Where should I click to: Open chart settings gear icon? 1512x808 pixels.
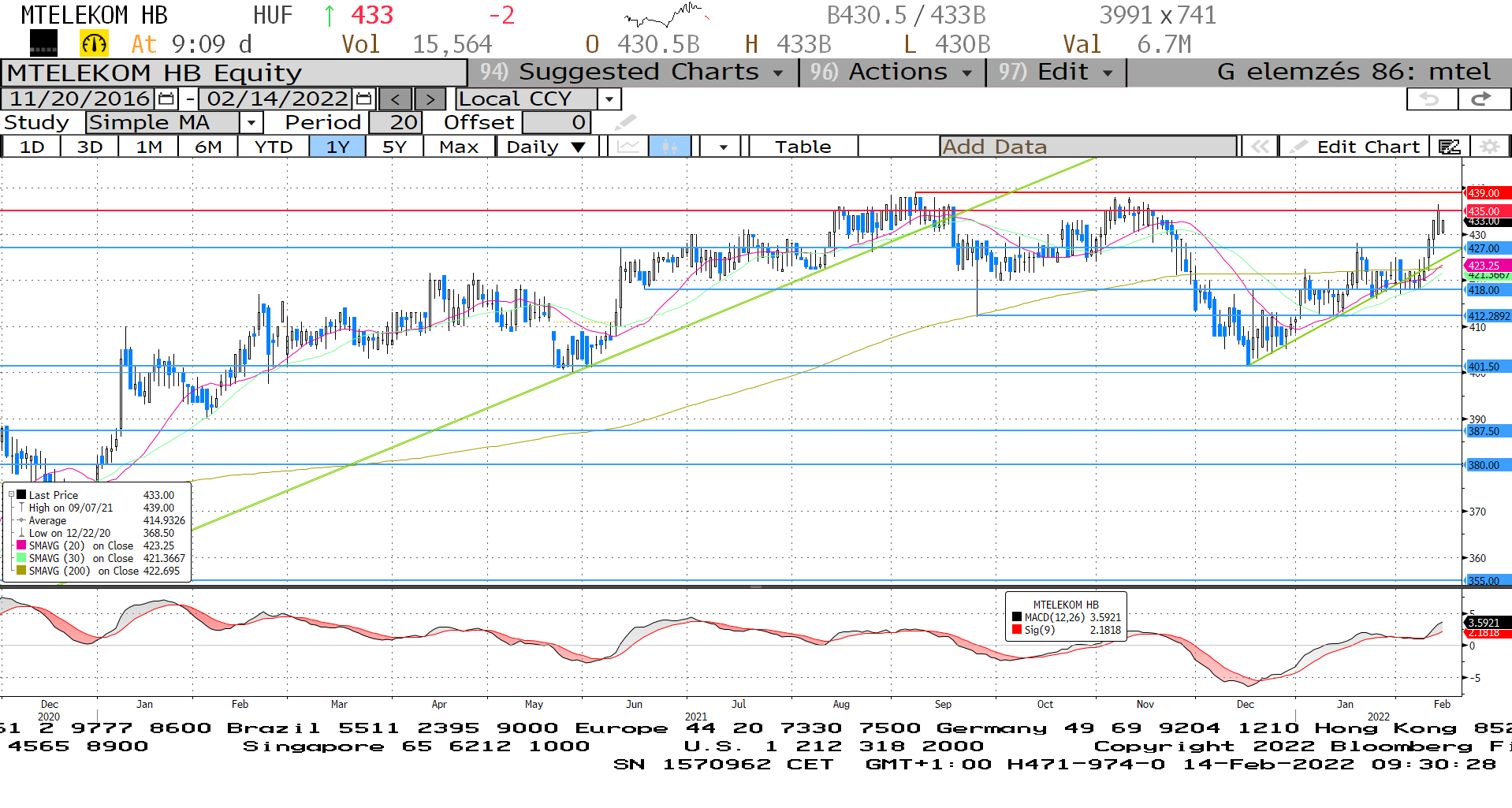(x=1489, y=147)
